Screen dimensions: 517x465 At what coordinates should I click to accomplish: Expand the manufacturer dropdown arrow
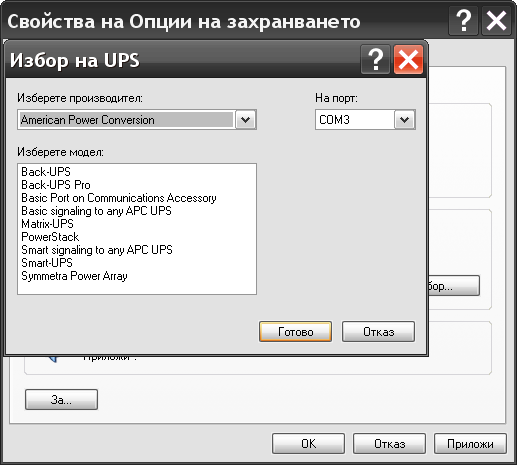pyautogui.click(x=245, y=120)
